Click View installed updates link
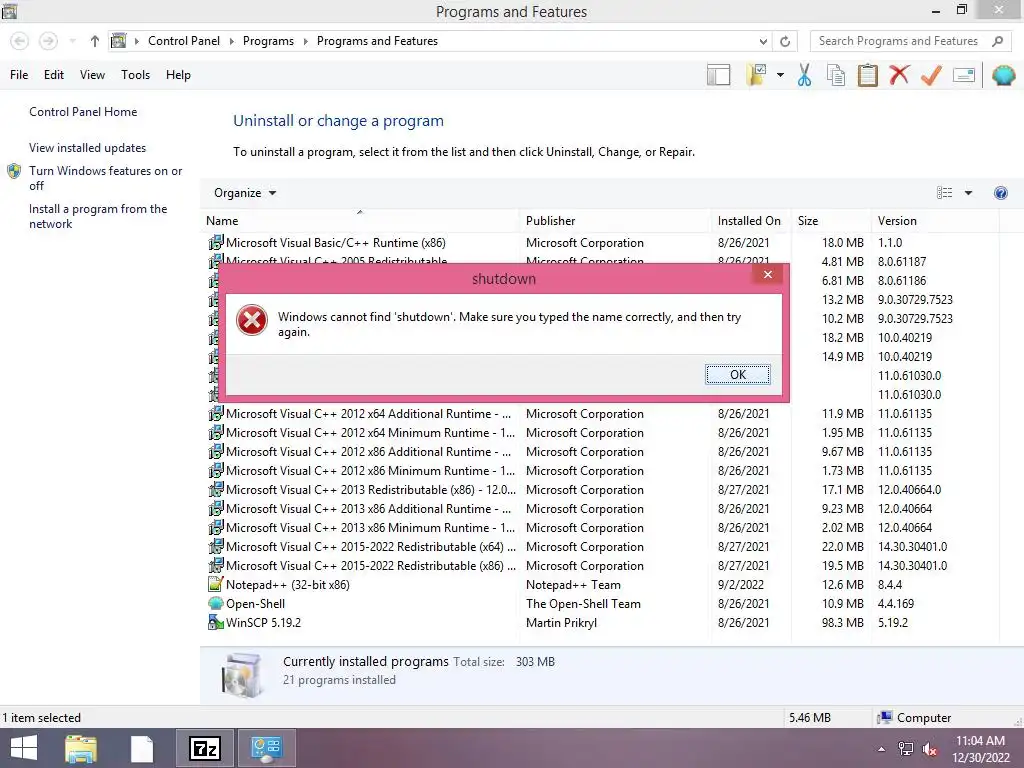This screenshot has height=768, width=1024. pyautogui.click(x=87, y=148)
